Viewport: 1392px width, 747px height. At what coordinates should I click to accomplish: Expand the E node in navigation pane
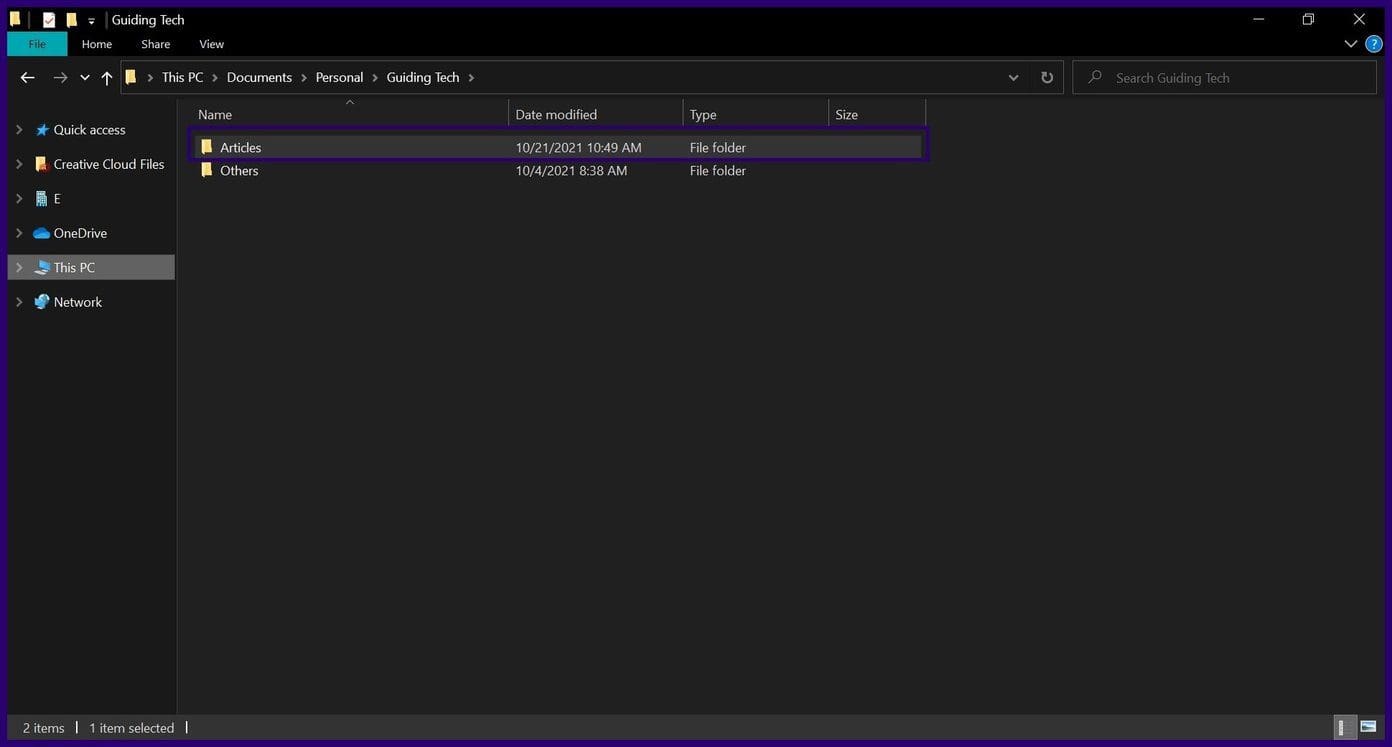pos(19,199)
